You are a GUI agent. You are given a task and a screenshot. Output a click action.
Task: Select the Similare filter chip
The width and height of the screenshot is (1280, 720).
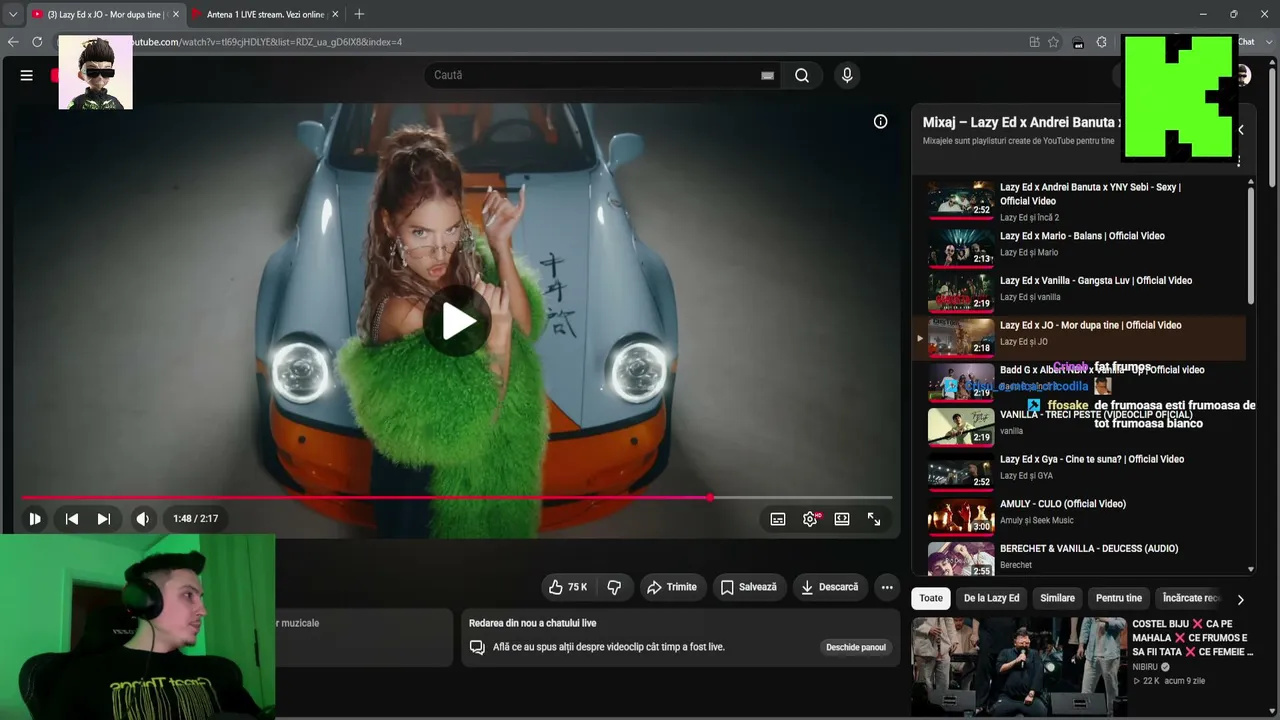pyautogui.click(x=1057, y=598)
